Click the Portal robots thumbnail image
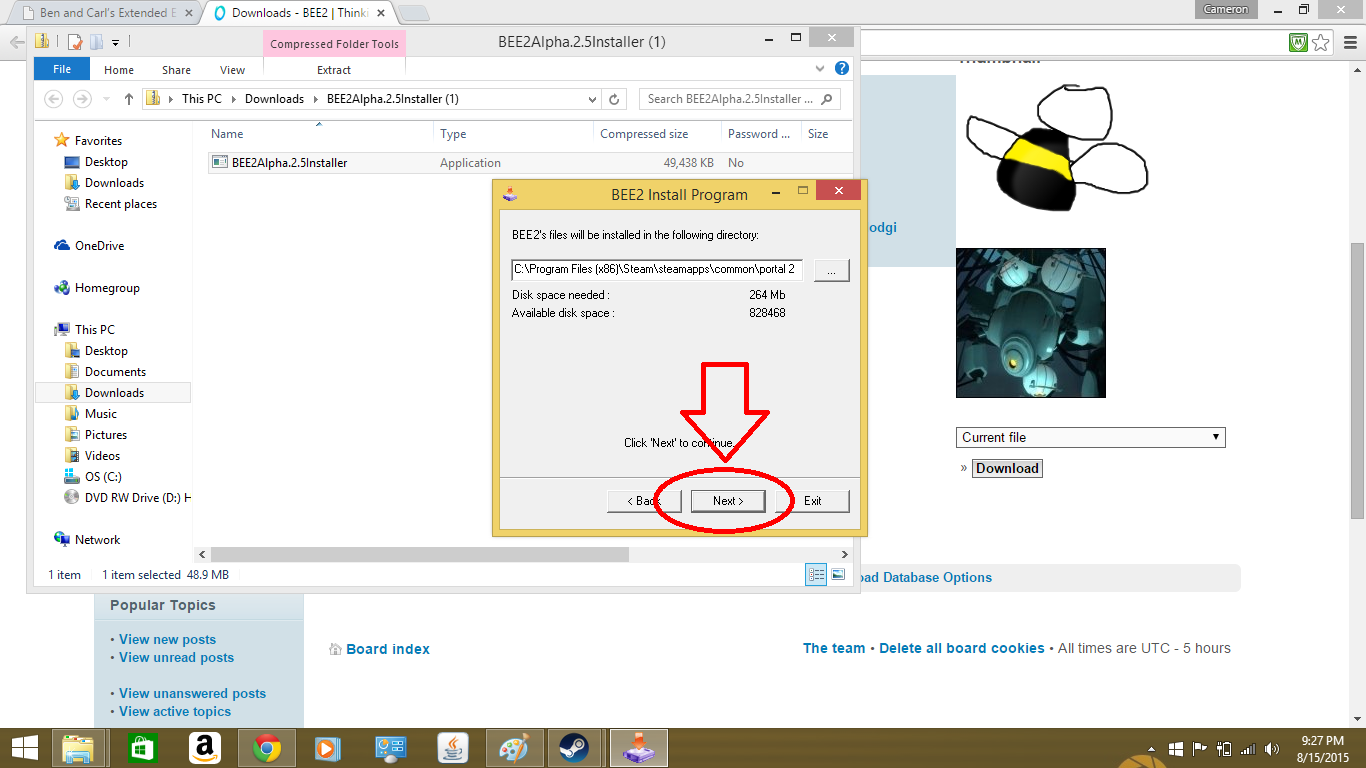Viewport: 1366px width, 768px height. coord(1031,323)
